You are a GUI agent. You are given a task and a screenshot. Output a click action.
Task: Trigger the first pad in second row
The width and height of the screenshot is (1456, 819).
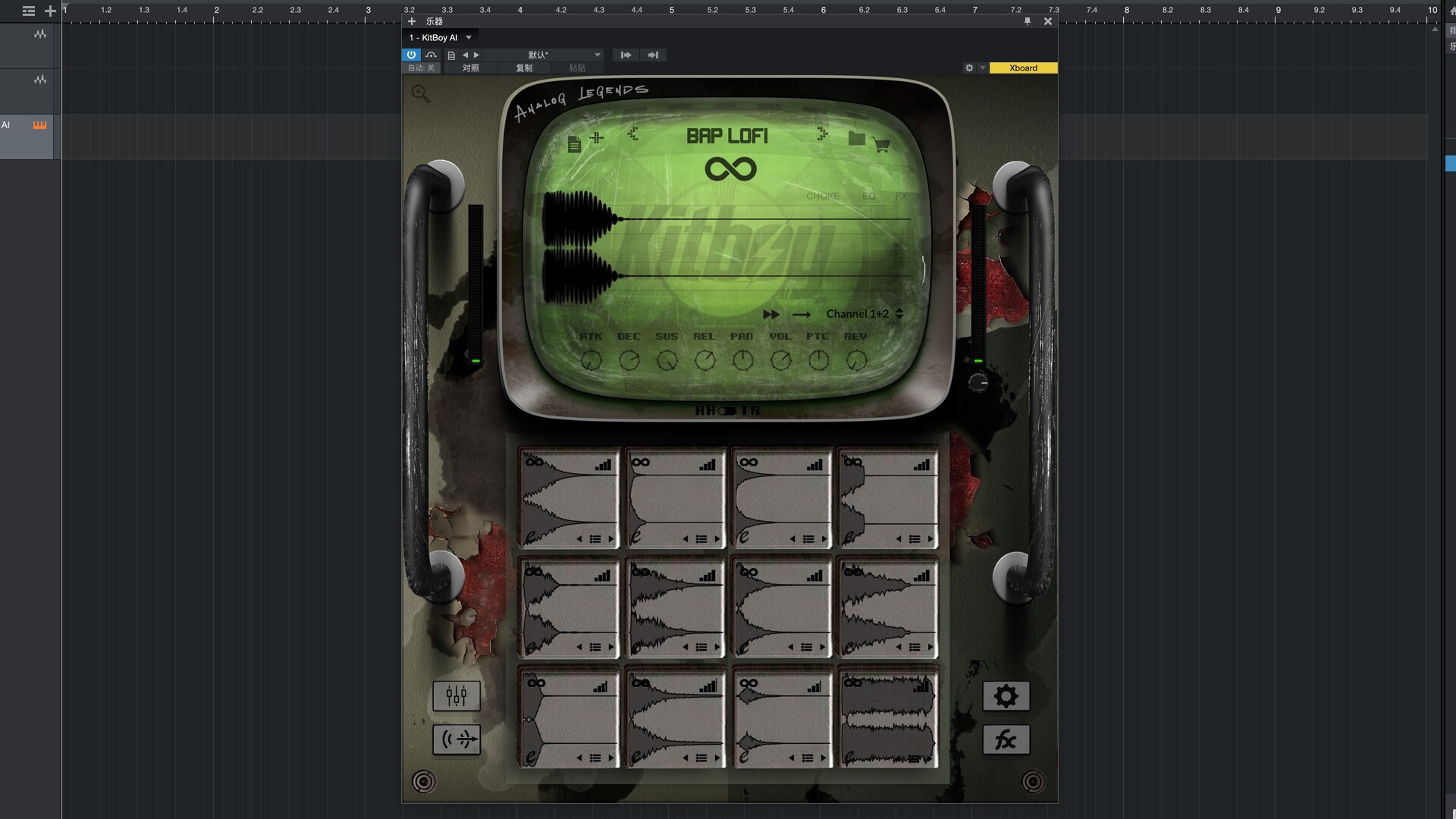tap(569, 608)
